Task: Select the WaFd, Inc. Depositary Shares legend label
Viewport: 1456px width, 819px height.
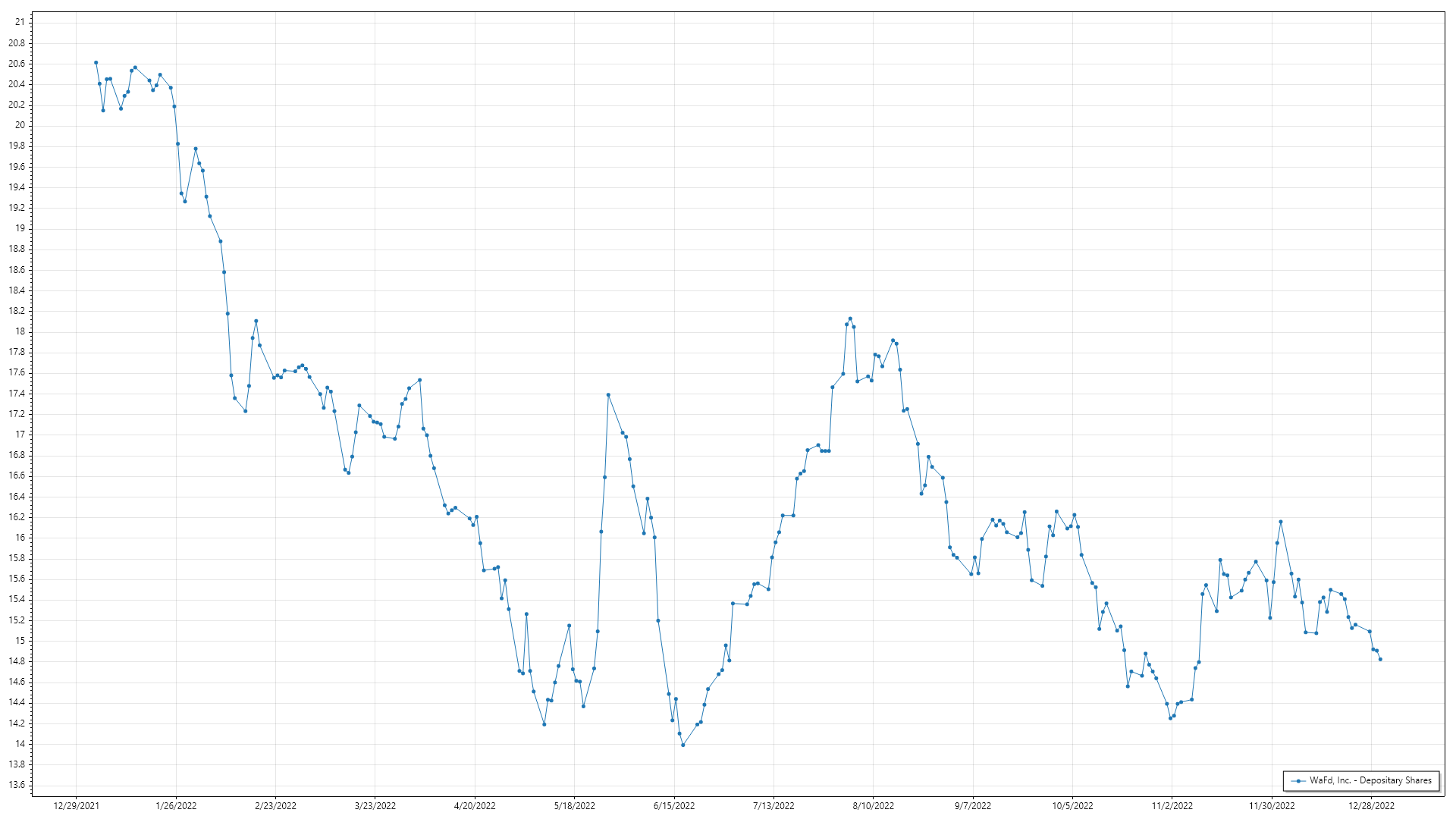Action: click(1370, 780)
